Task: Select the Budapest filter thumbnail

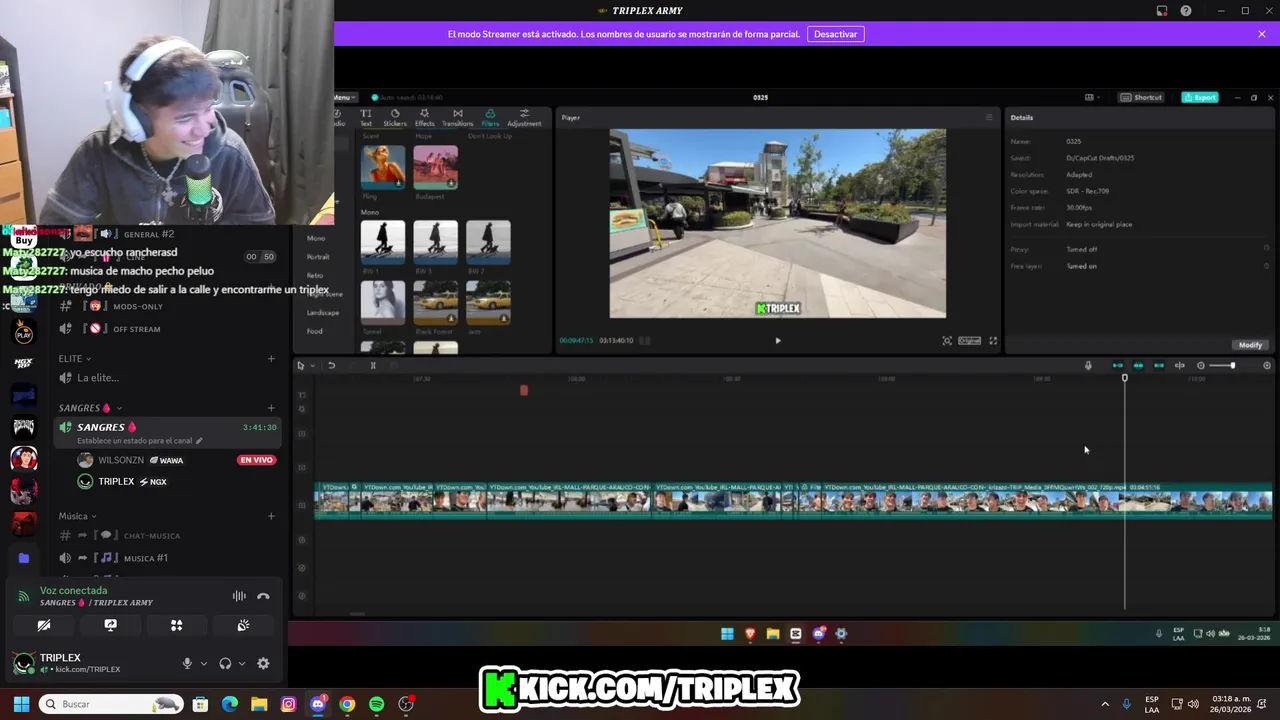Action: click(436, 167)
